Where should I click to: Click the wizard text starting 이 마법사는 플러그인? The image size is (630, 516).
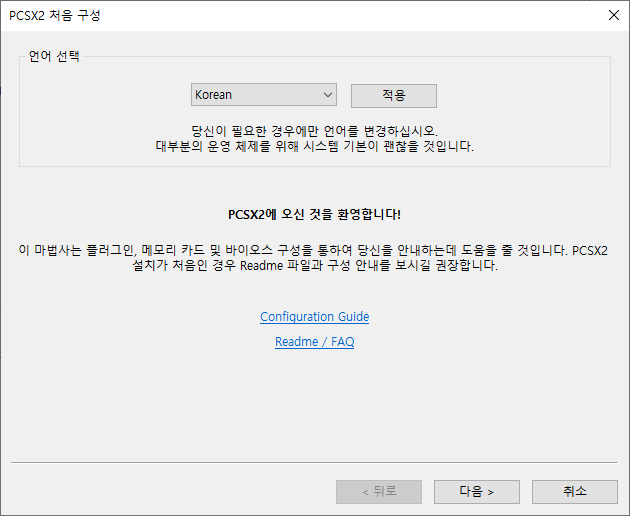pyautogui.click(x=313, y=258)
